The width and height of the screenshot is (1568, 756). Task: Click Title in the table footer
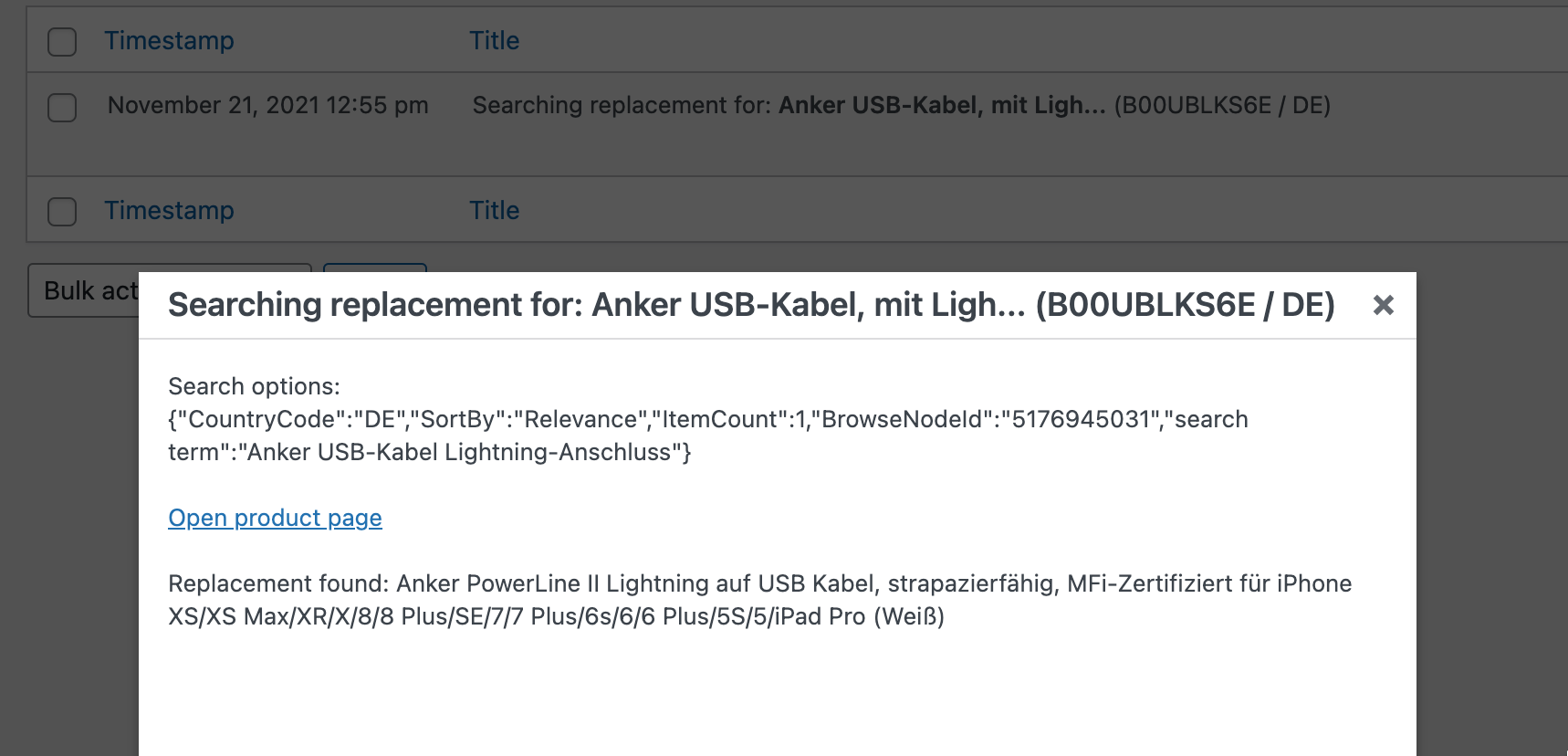pos(494,211)
